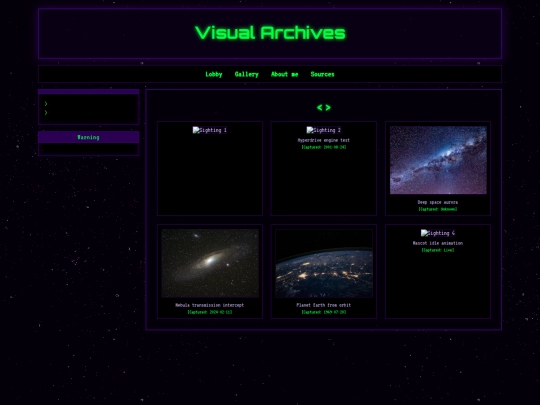Open the Deep space aurora photo
This screenshot has width=540, height=405.
pyautogui.click(x=438, y=160)
